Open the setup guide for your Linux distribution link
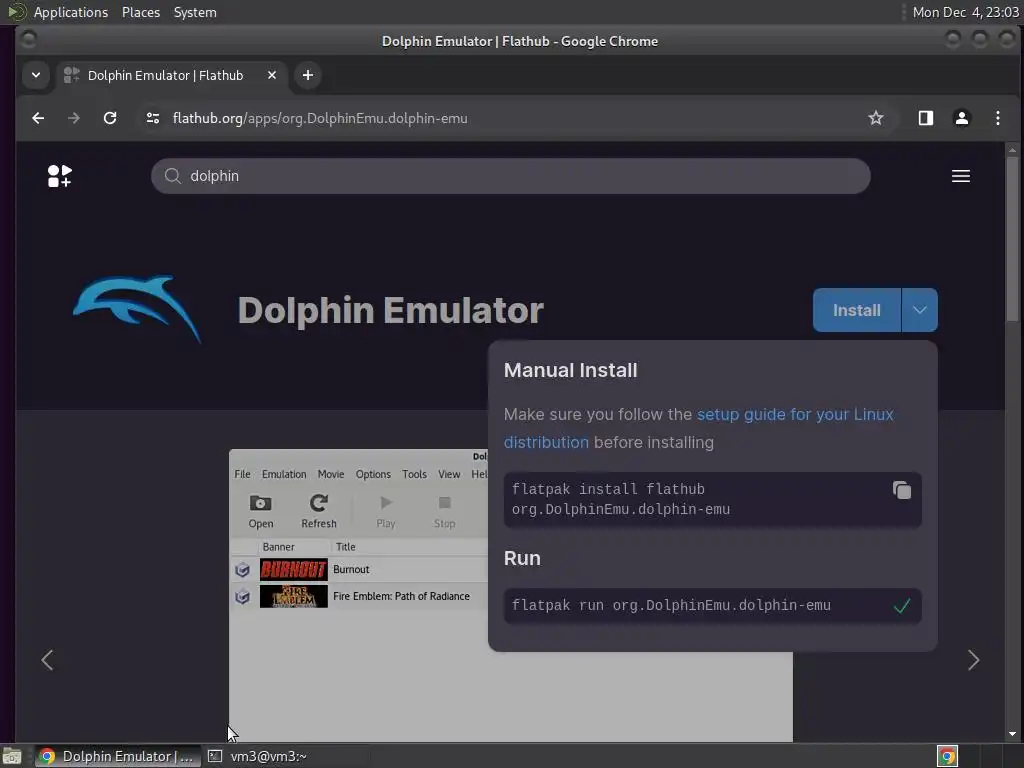1024x768 pixels. (699, 428)
